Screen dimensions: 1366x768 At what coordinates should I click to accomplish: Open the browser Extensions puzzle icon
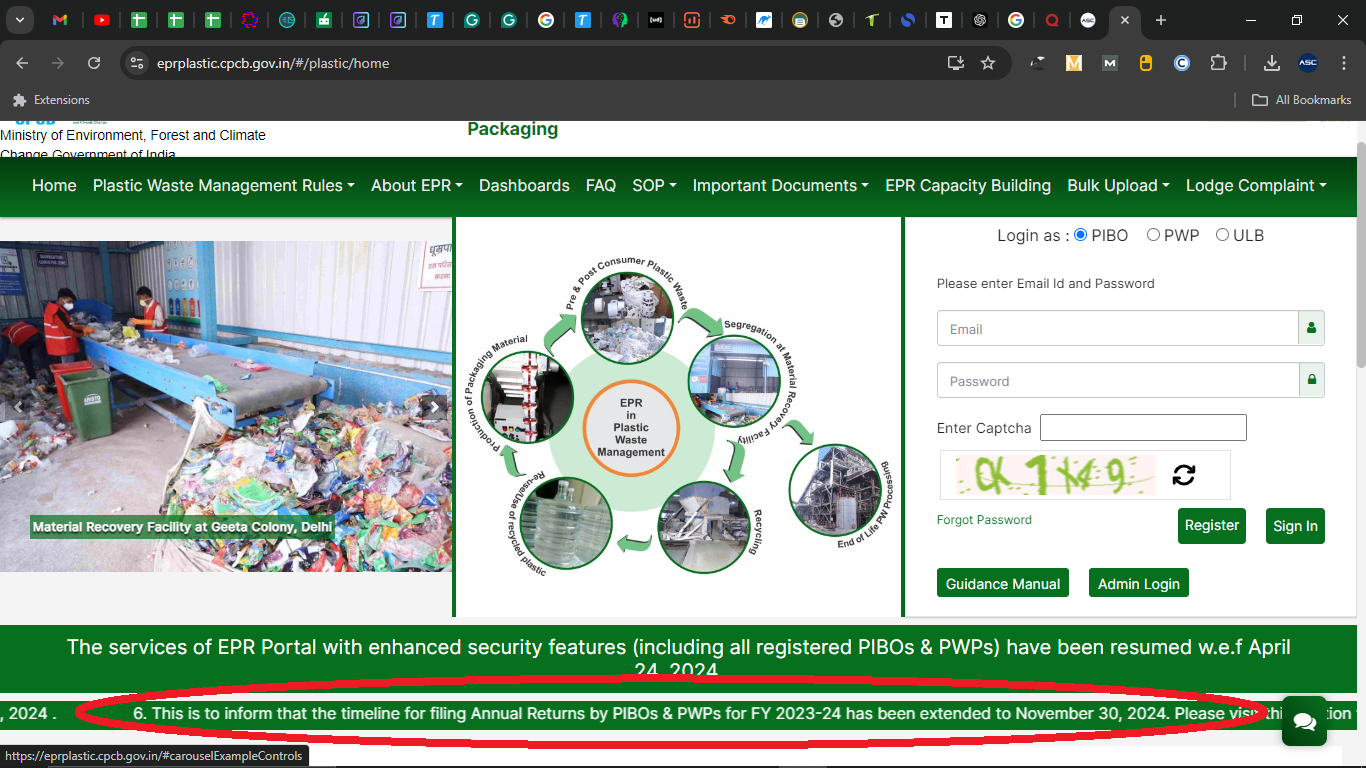click(x=1219, y=62)
